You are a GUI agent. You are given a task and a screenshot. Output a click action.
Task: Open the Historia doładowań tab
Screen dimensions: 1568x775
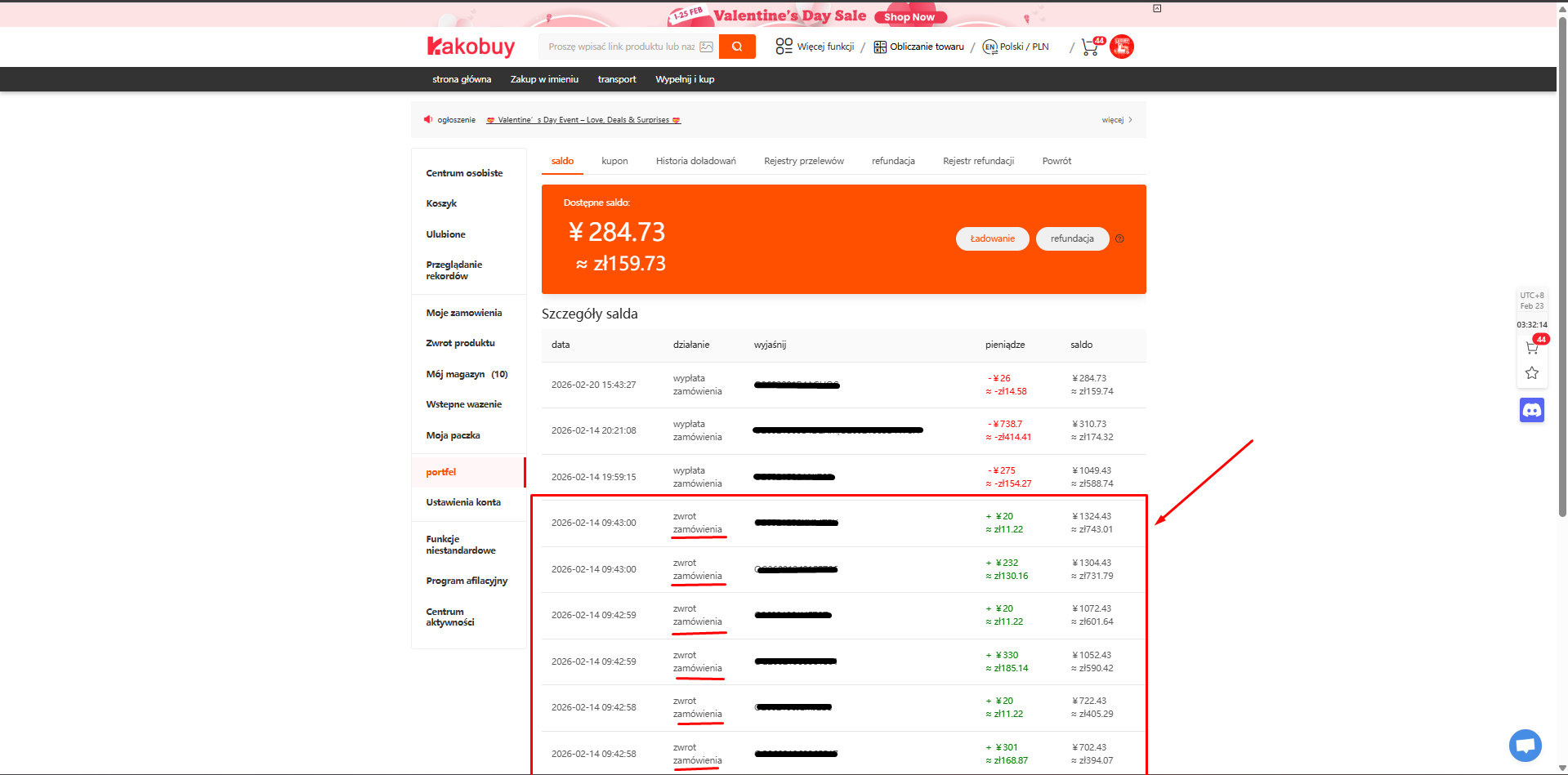[x=695, y=161]
